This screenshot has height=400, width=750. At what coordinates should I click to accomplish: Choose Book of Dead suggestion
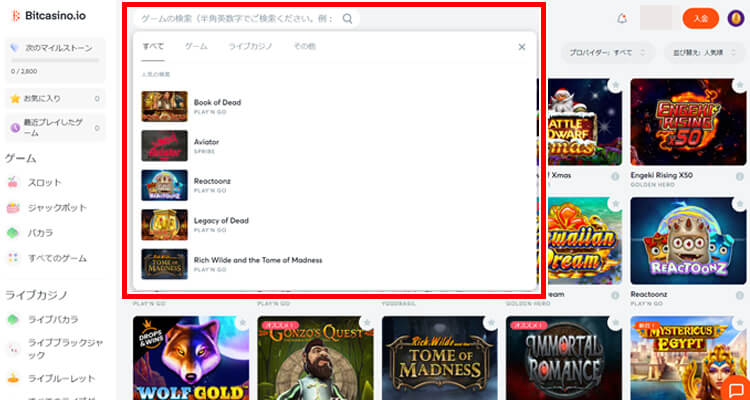pos(335,106)
